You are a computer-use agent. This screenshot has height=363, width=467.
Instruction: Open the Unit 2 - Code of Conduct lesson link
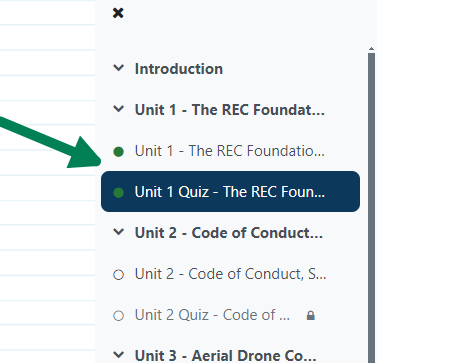[x=230, y=274]
